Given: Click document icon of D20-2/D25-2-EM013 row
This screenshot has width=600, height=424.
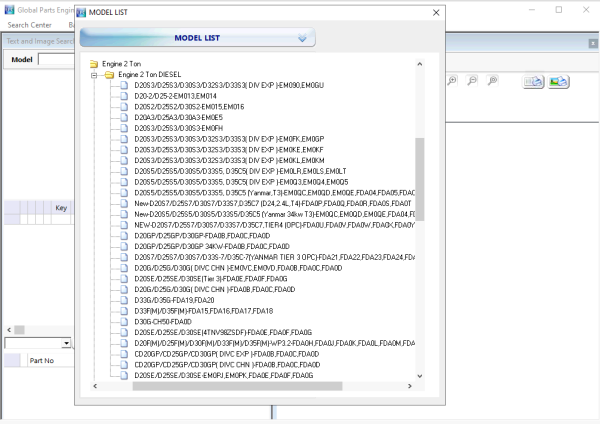Looking at the screenshot, I should click(x=124, y=96).
